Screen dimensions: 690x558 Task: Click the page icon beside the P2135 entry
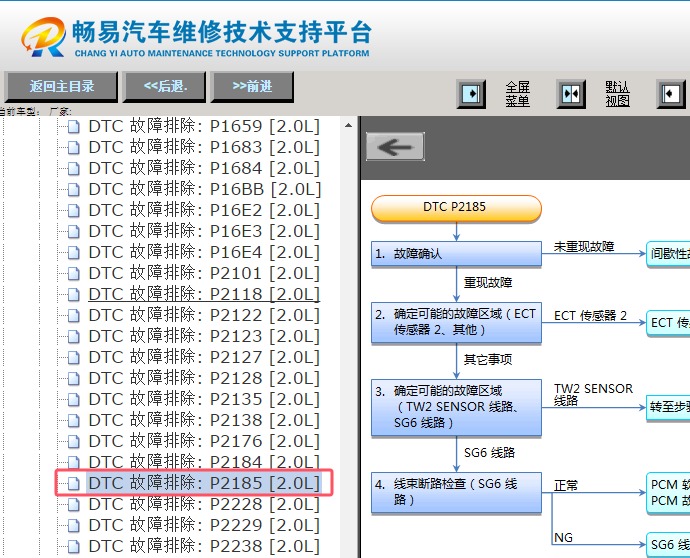coord(73,400)
